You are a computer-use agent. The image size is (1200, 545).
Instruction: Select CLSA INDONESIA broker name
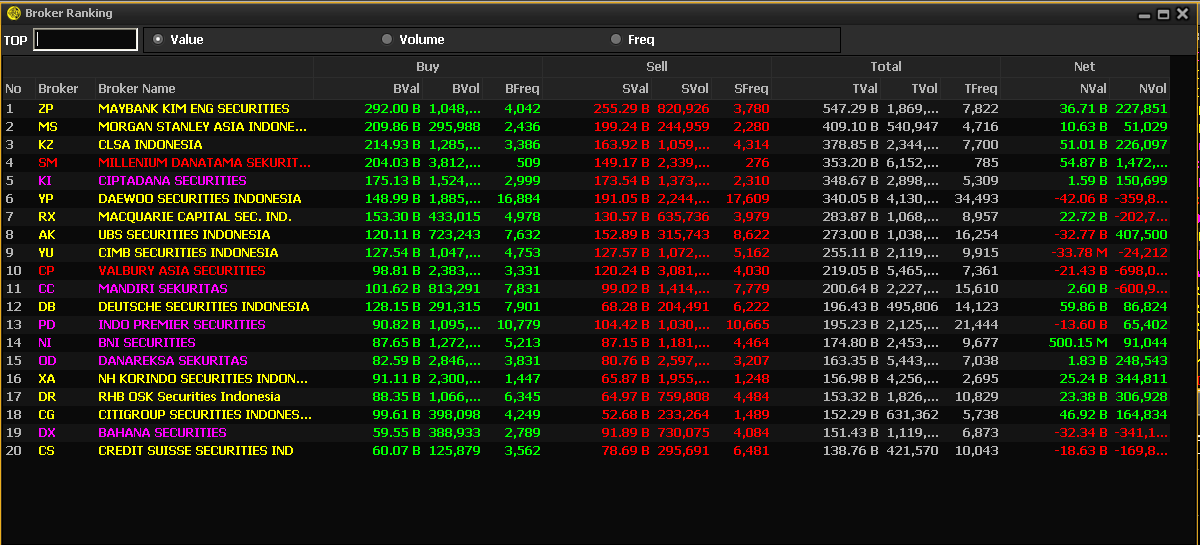click(x=150, y=144)
